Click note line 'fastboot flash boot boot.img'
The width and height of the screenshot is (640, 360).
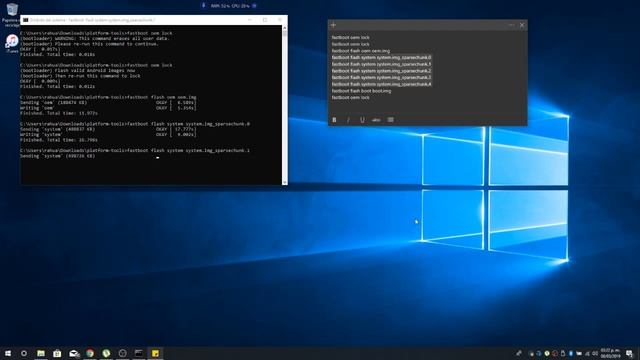click(x=361, y=91)
